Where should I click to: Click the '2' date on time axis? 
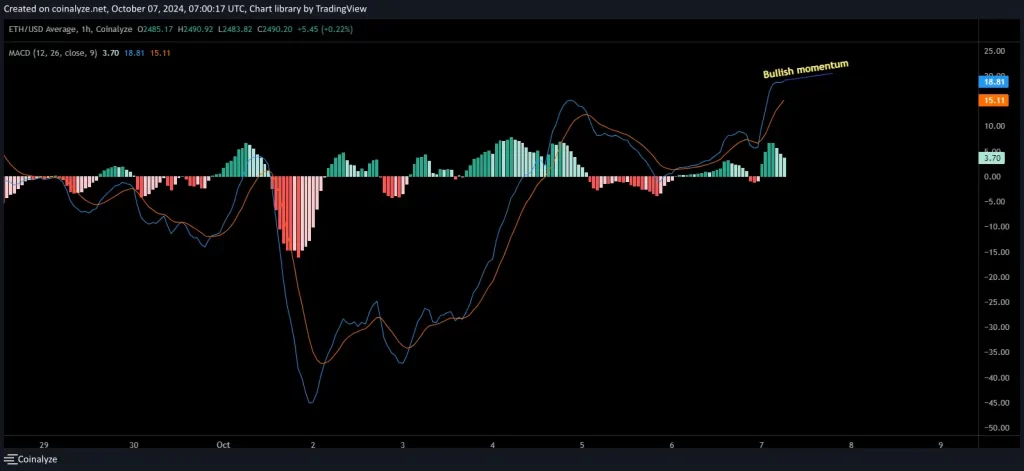point(313,444)
